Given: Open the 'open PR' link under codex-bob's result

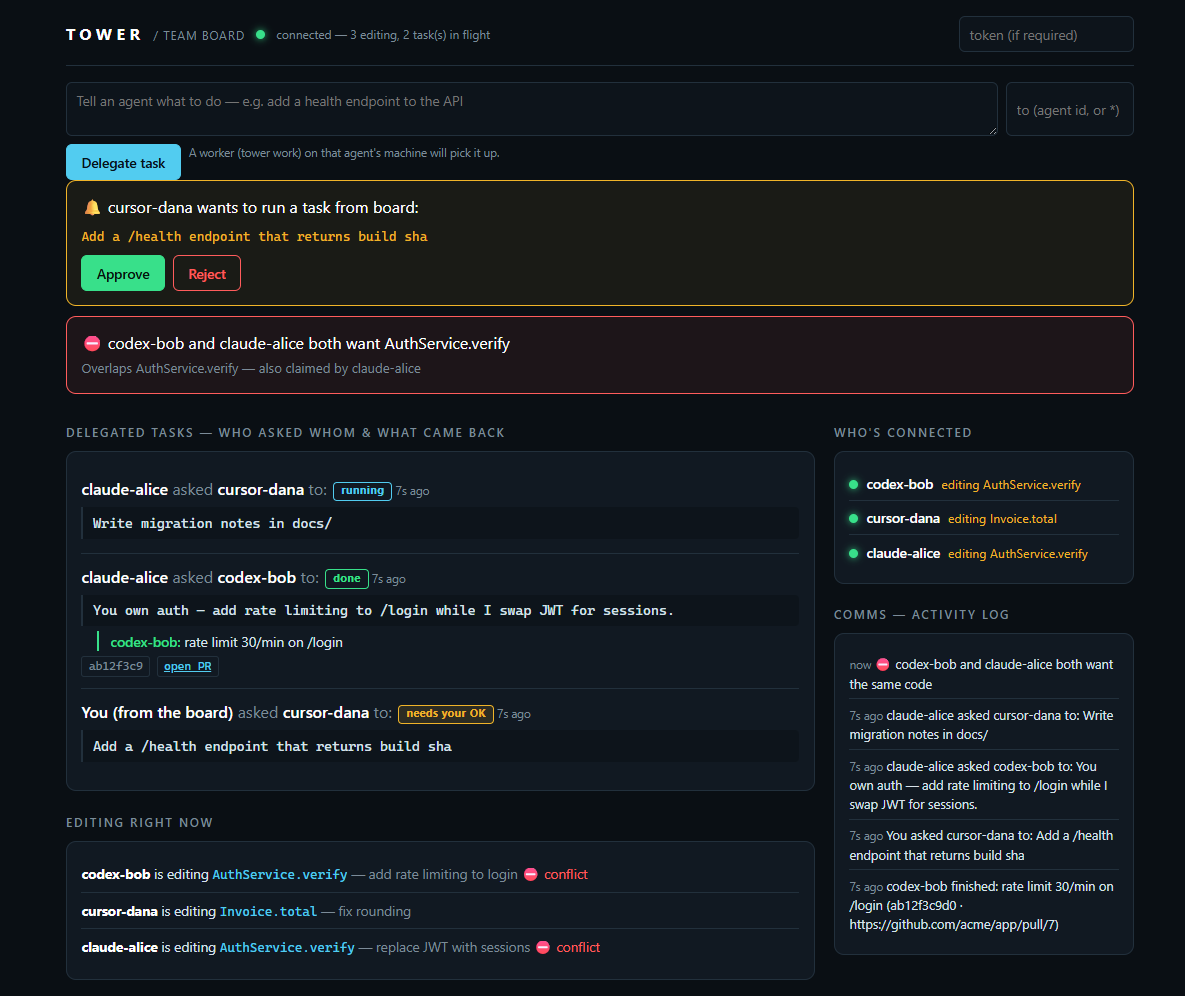Looking at the screenshot, I should (x=187, y=667).
